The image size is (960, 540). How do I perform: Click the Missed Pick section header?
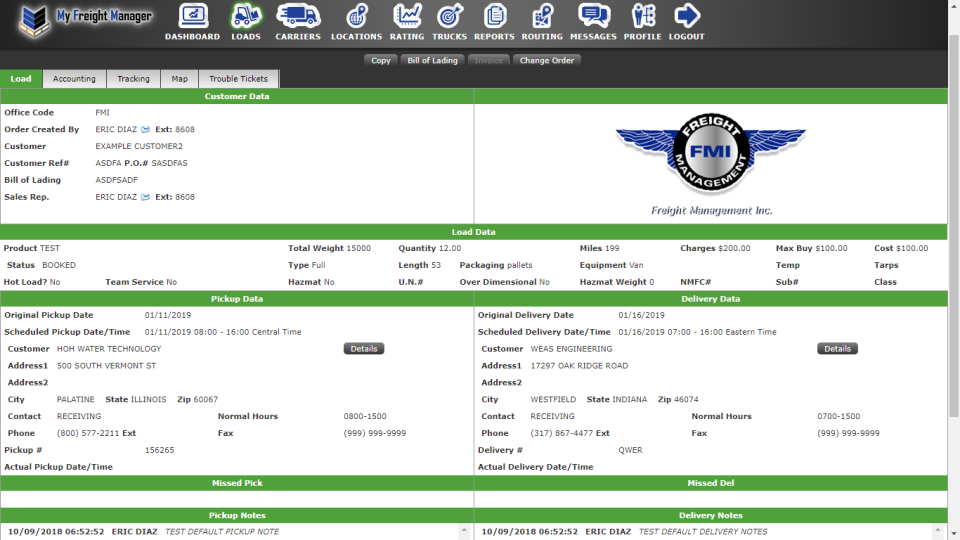[237, 483]
